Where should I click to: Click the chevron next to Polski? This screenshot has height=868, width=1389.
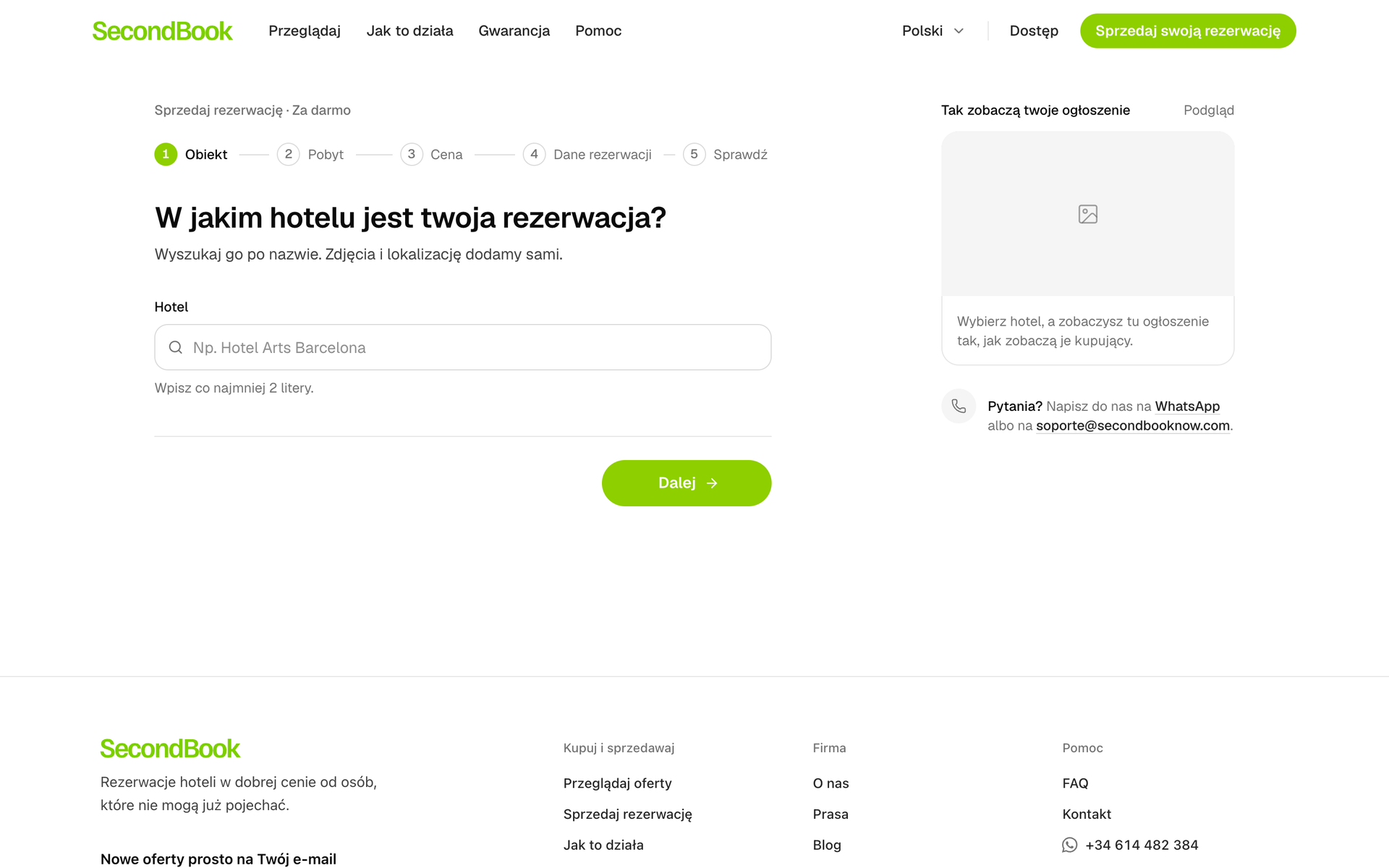coord(959,31)
